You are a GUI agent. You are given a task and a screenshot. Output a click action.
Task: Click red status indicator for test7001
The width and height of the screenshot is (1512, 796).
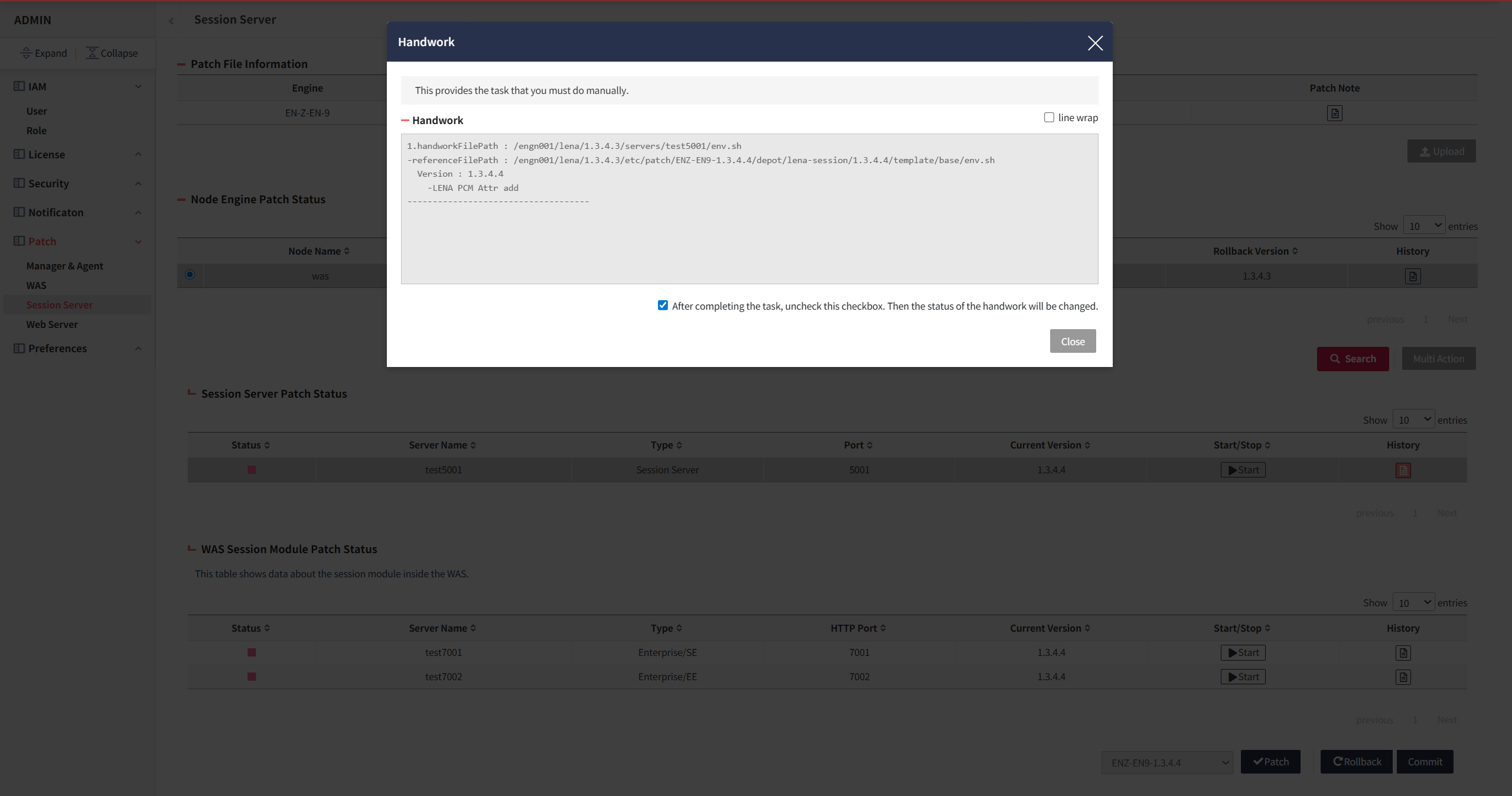[252, 652]
